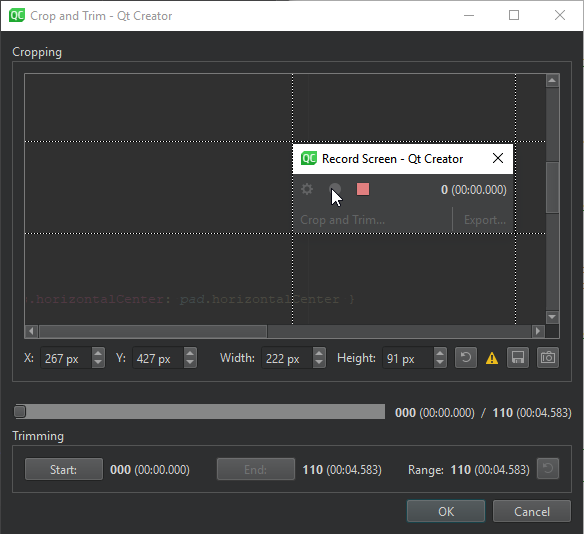
Task: Click the Start trimming button
Action: tap(64, 469)
